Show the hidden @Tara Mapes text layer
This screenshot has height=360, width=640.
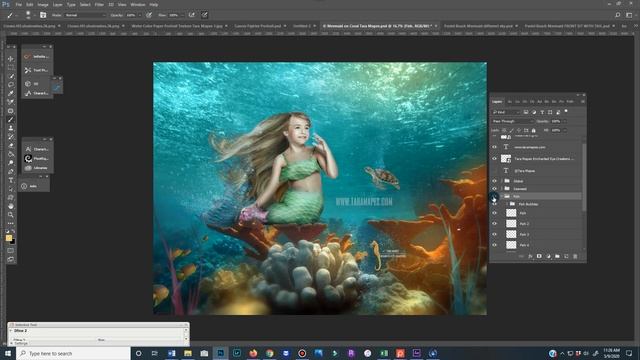494,171
